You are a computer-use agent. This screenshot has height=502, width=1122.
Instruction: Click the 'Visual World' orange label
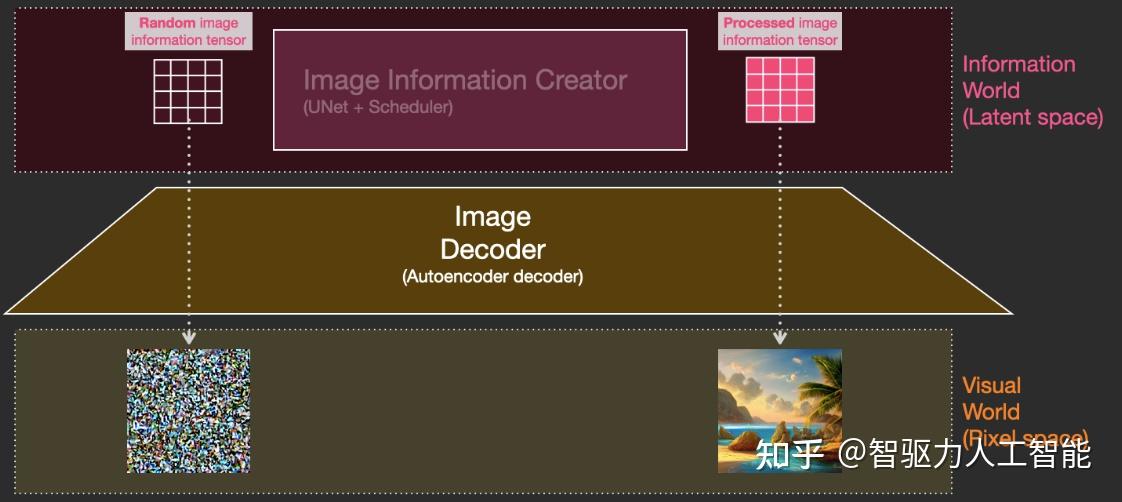(991, 399)
